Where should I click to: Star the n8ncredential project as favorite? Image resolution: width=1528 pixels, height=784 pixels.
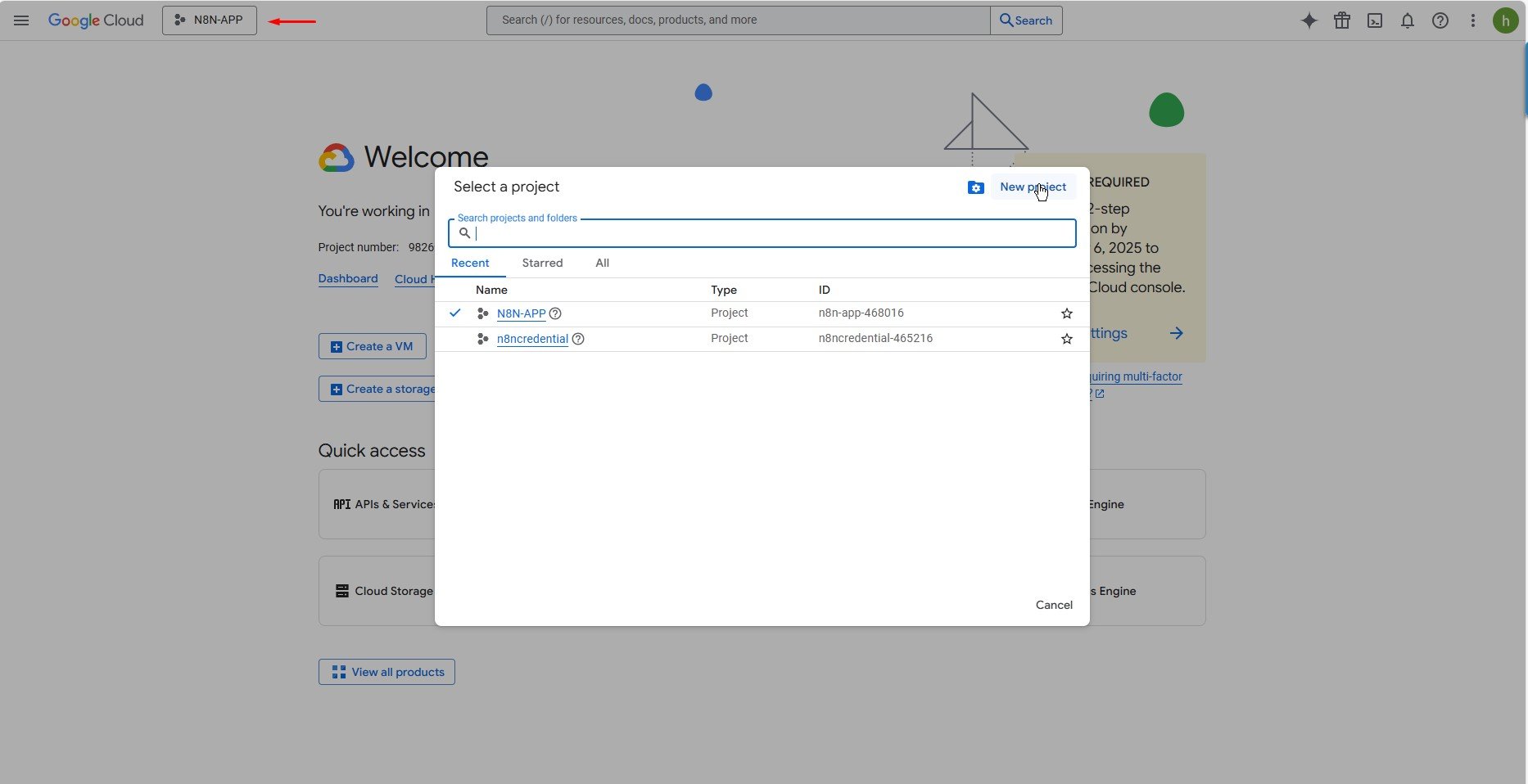tap(1066, 338)
